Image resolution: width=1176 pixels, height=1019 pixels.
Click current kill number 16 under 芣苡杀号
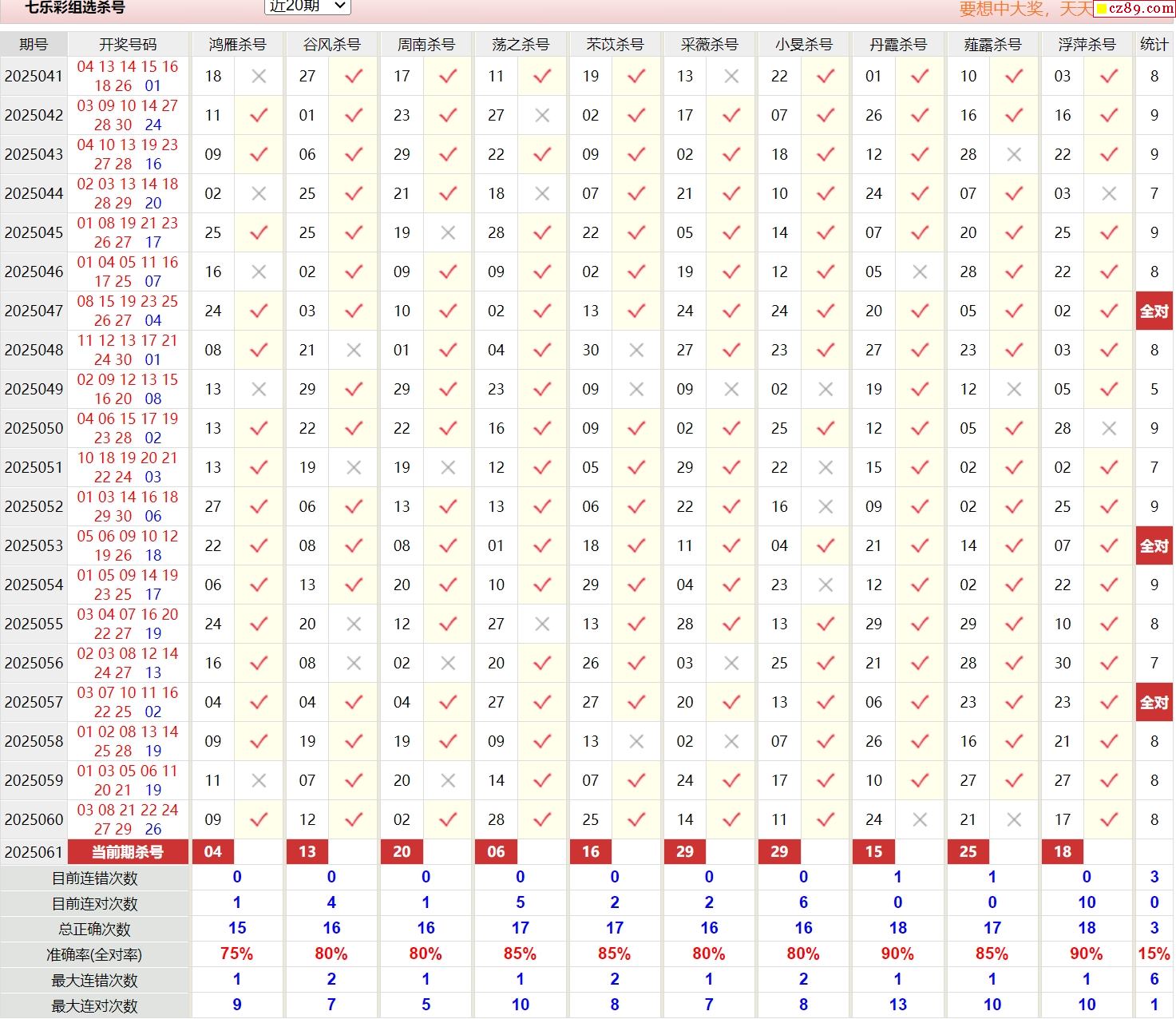(x=591, y=852)
